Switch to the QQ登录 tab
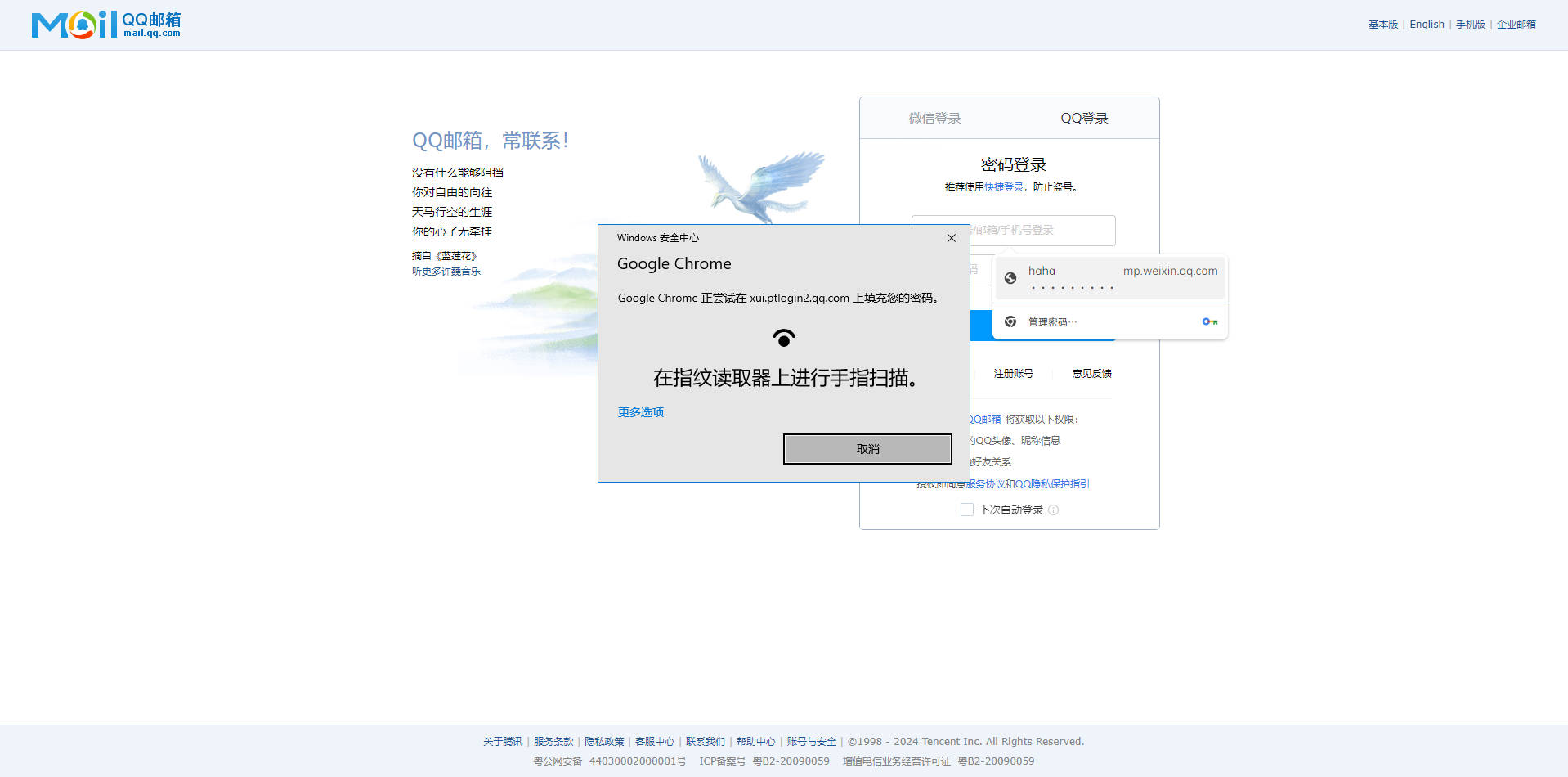 point(1084,118)
